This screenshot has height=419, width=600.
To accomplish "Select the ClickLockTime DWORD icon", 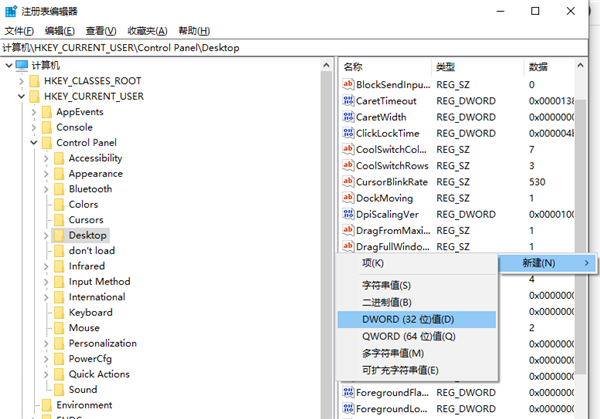I will 348,133.
